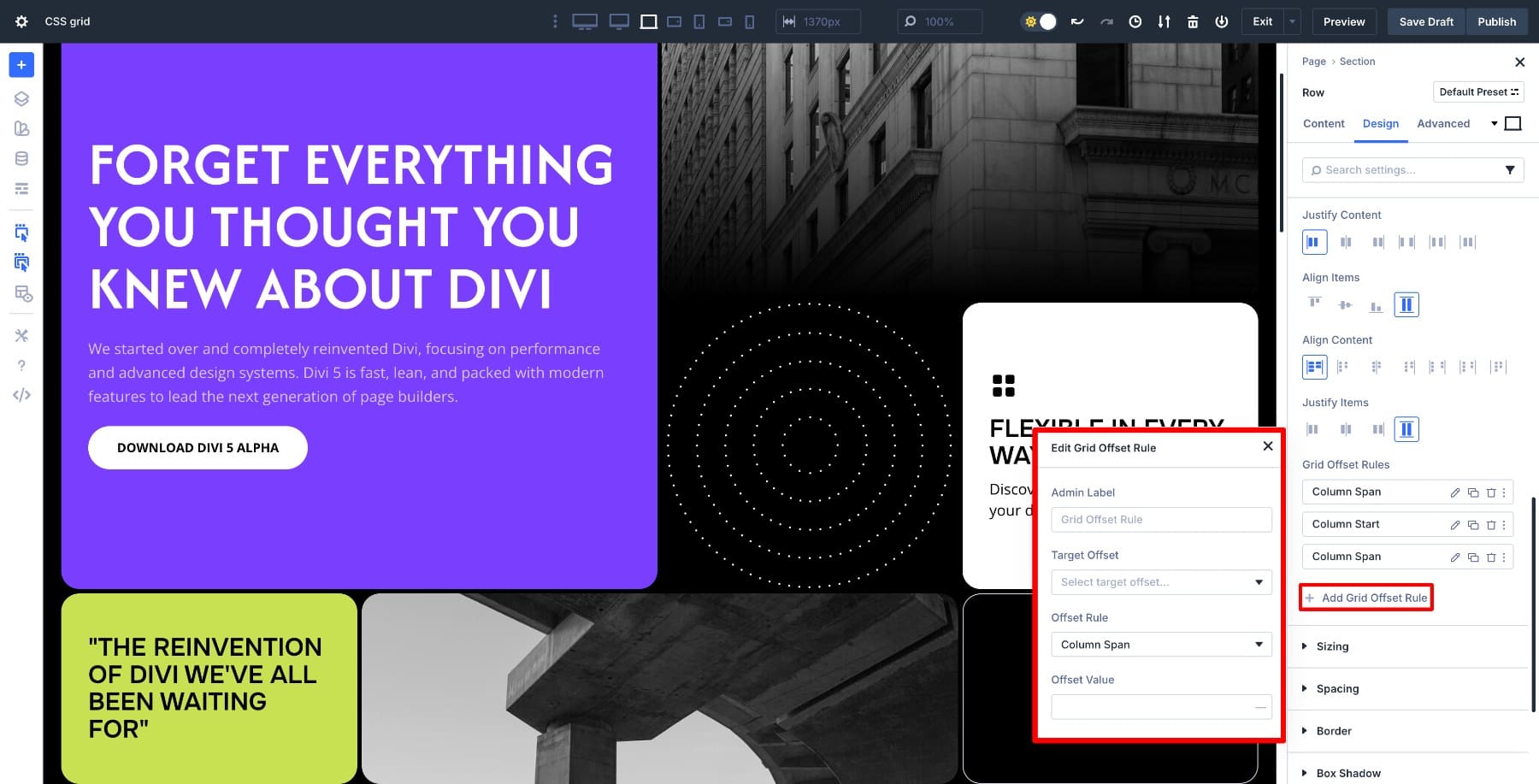Open the code editor icon in left sidebar
Screen dimensions: 1539x784
tap(21, 394)
